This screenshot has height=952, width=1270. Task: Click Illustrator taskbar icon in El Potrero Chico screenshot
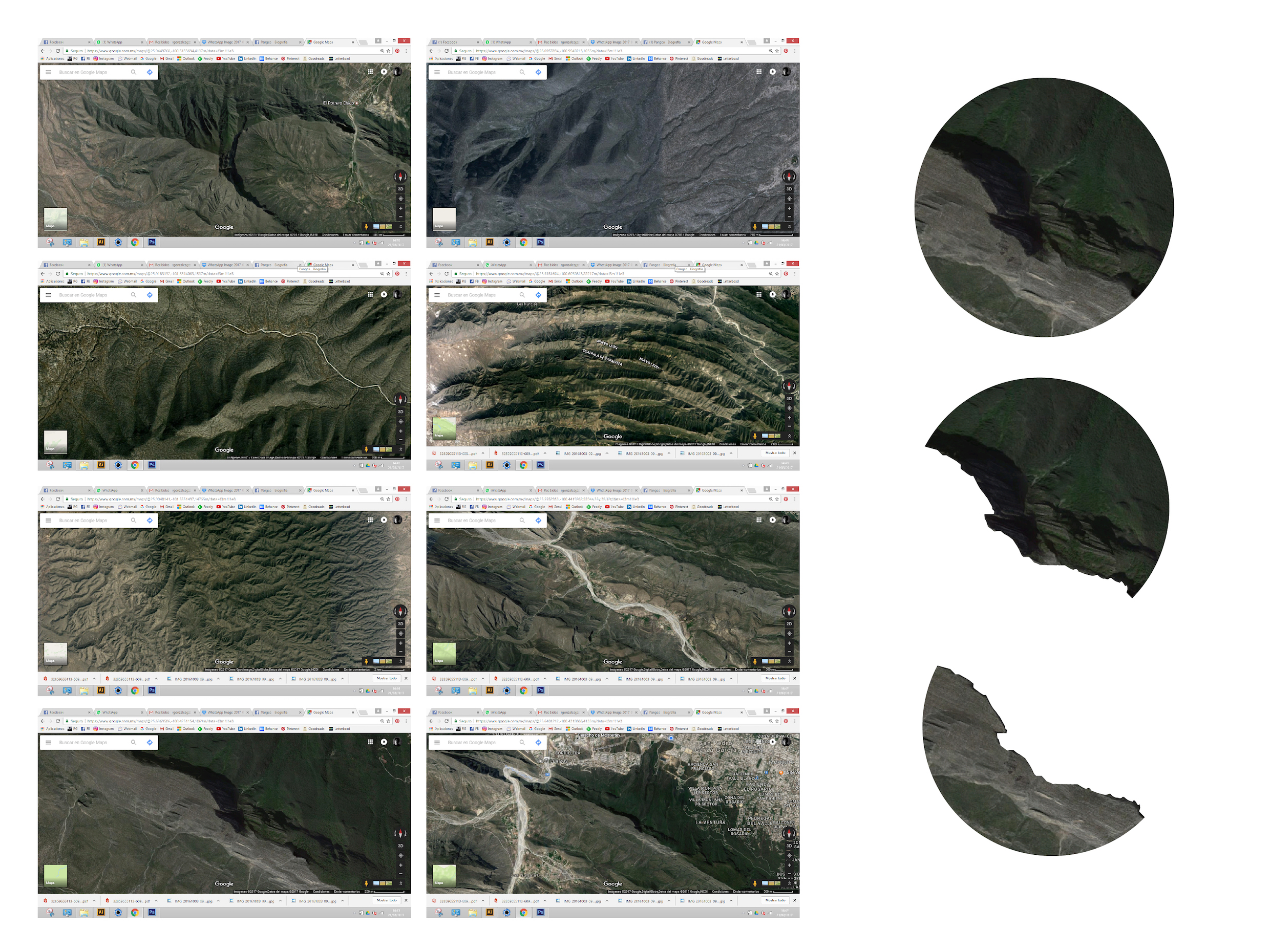[x=101, y=242]
